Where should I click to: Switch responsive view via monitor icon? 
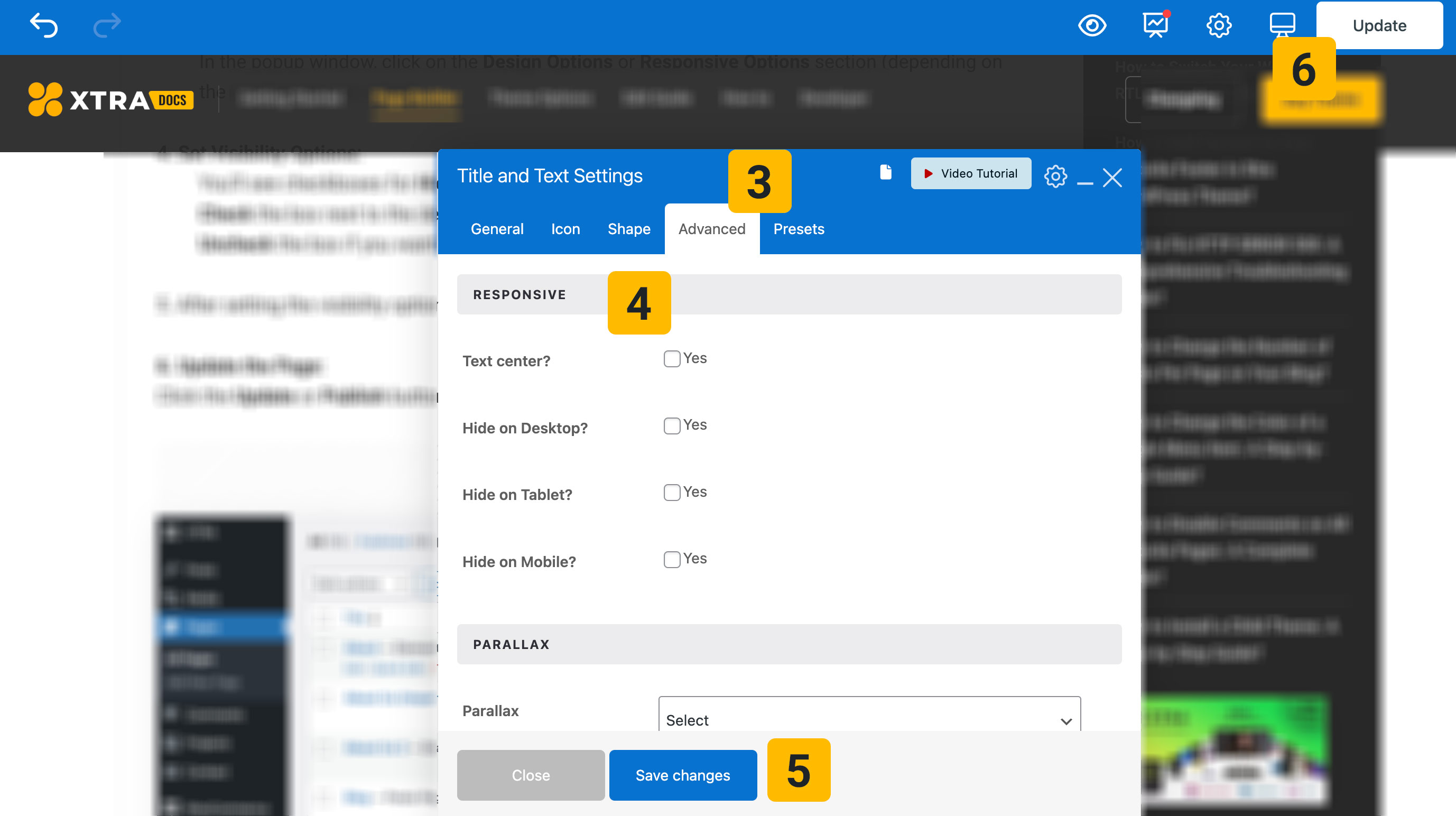[x=1282, y=24]
